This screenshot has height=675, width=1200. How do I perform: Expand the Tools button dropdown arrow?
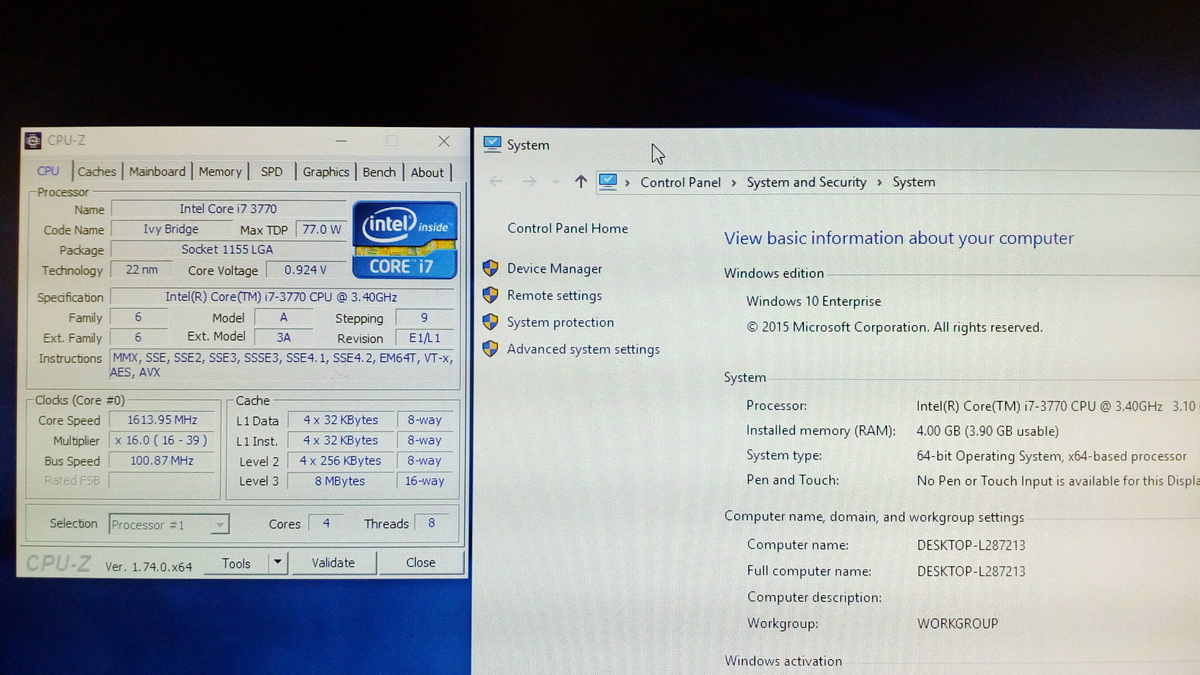tap(278, 563)
